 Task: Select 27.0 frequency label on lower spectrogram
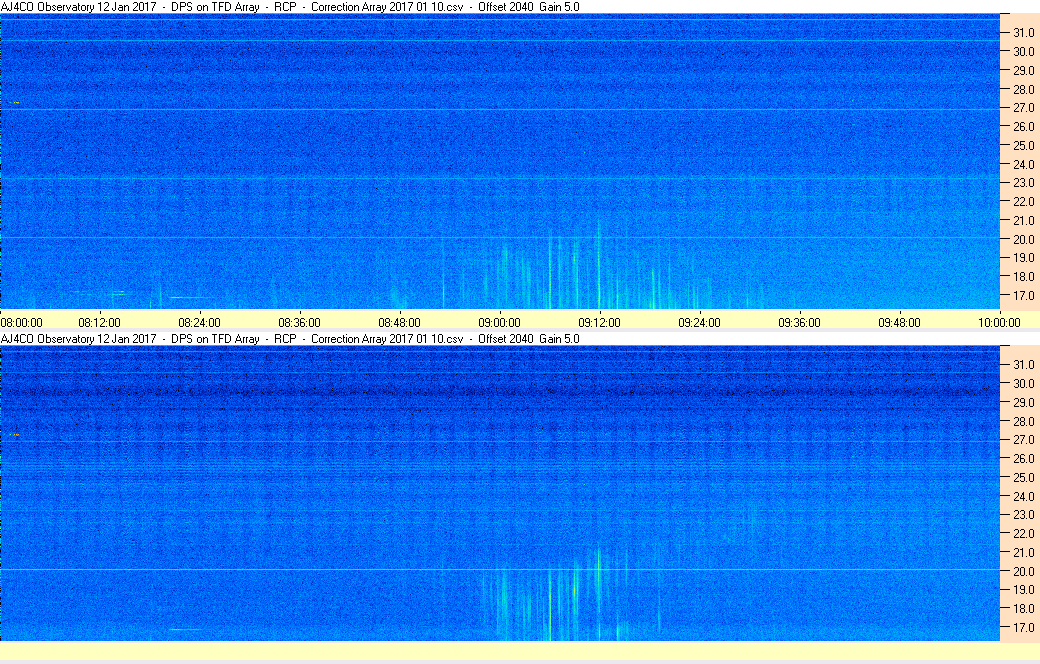click(x=1023, y=440)
